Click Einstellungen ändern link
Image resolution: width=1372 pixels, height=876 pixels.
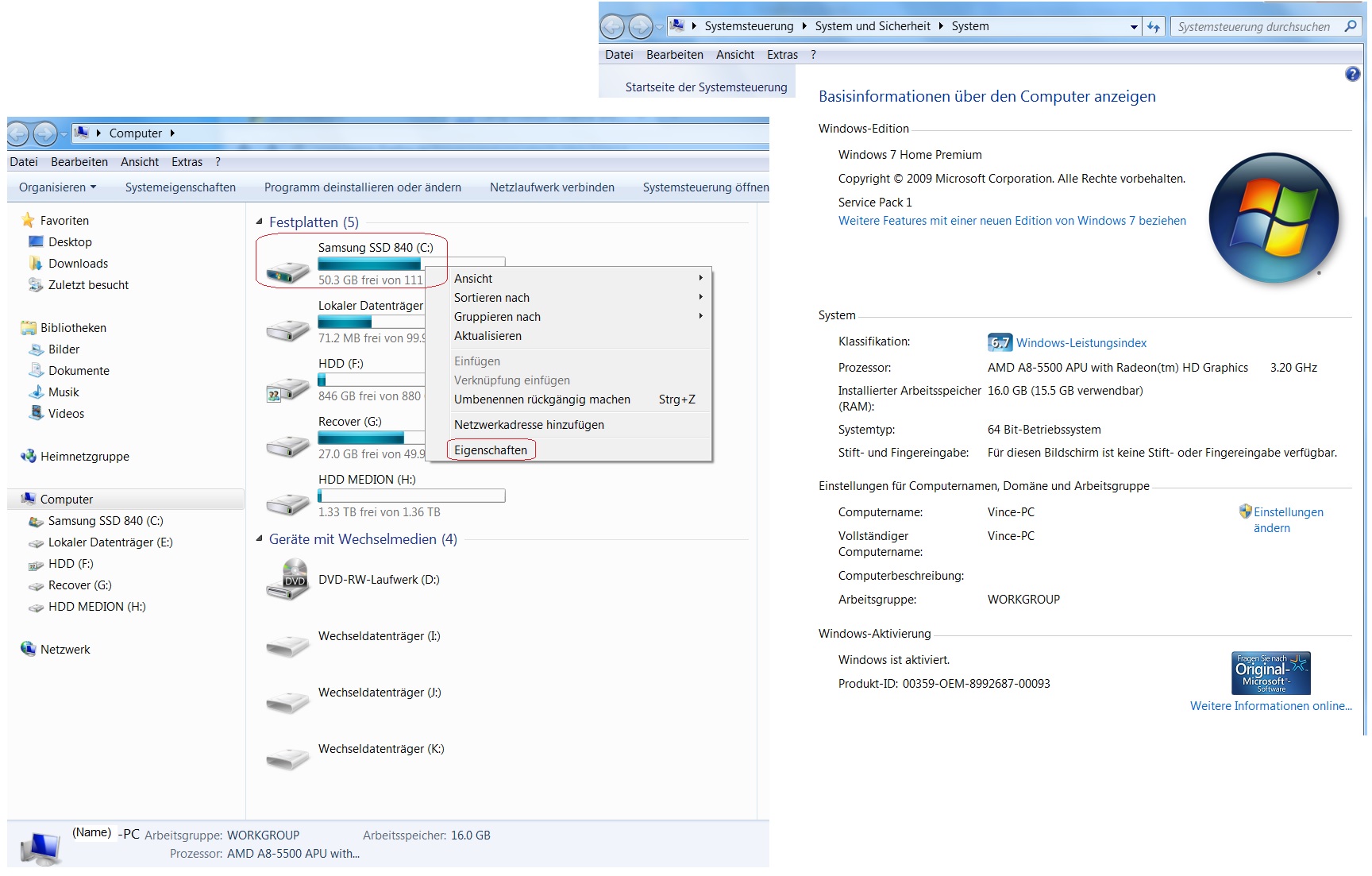pos(1288,520)
